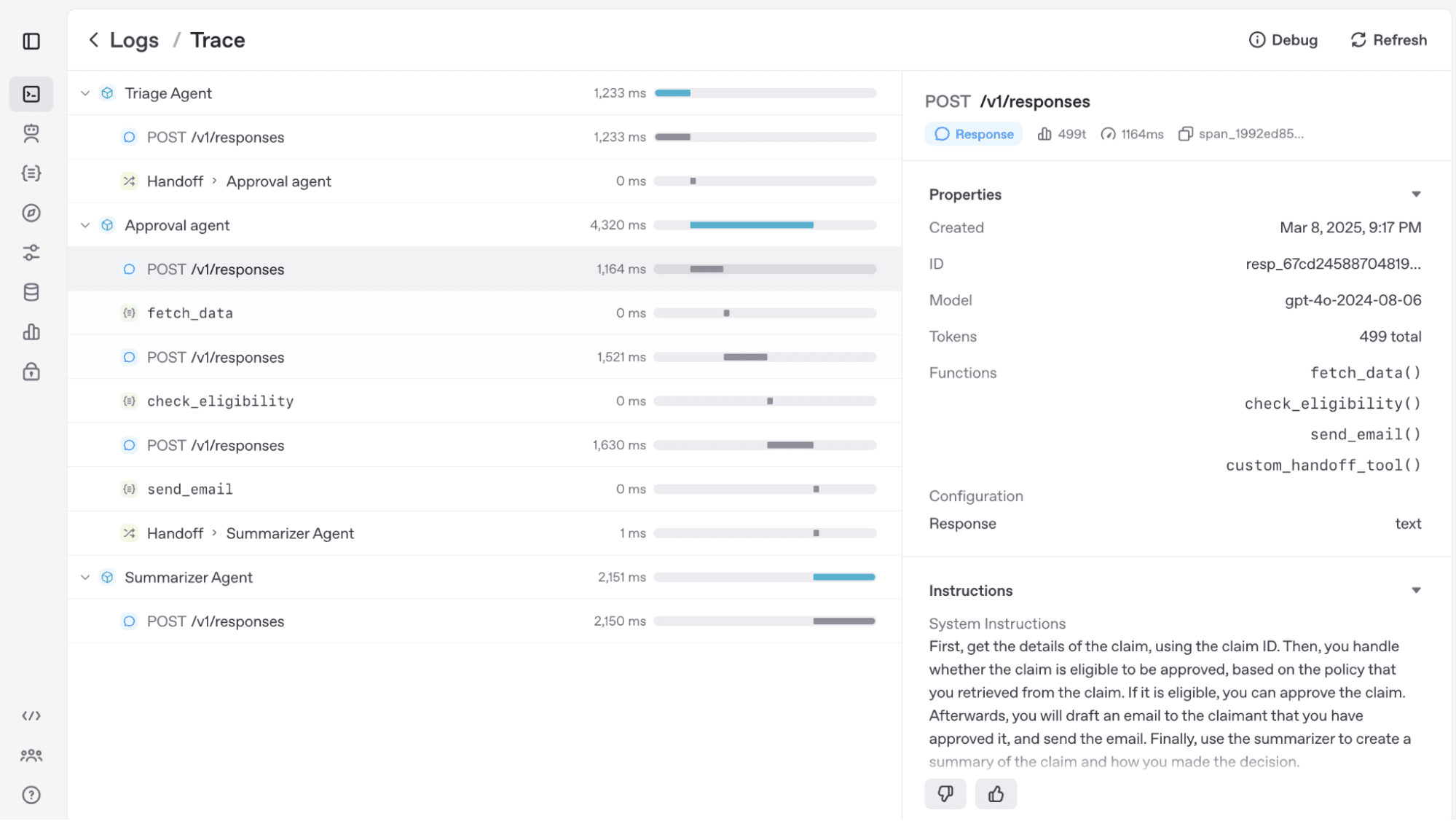Click the Debug button

pos(1283,40)
